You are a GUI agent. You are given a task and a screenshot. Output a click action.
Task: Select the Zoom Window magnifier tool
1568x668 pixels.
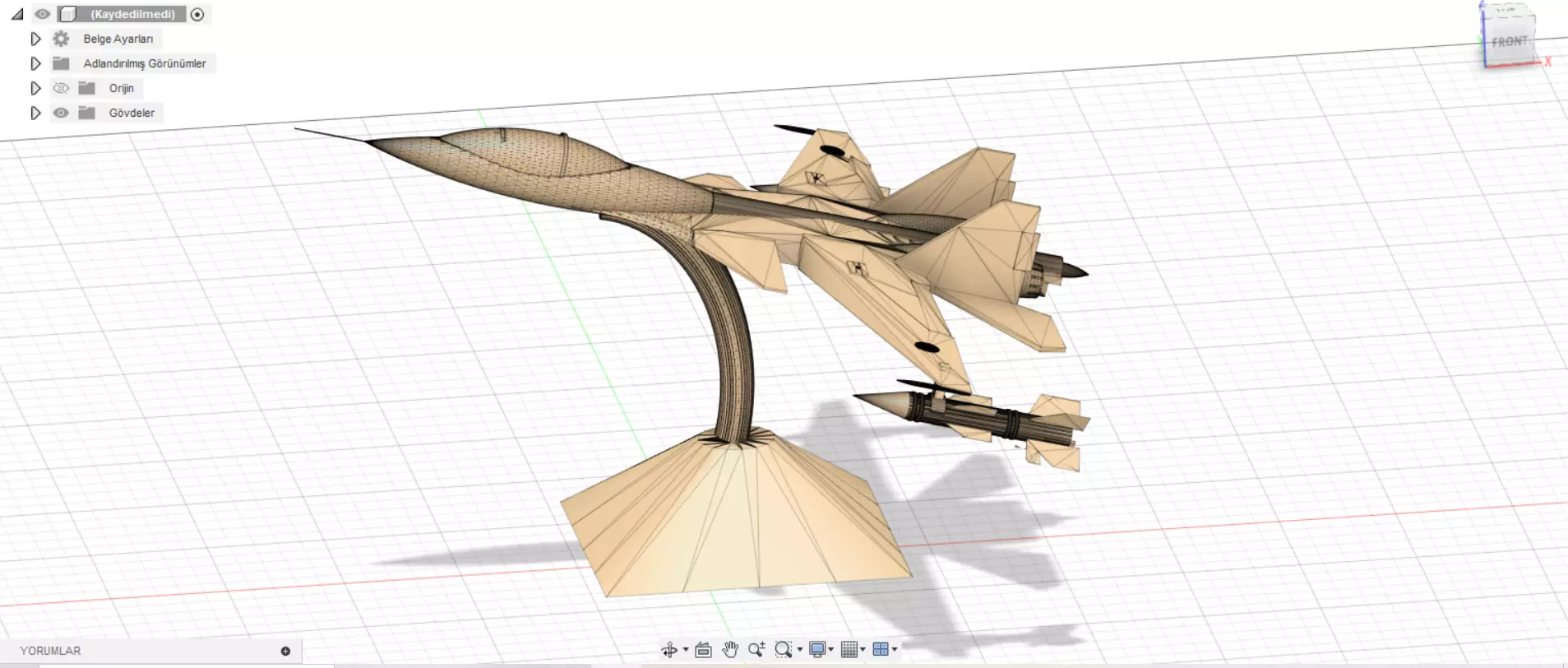[x=783, y=650]
